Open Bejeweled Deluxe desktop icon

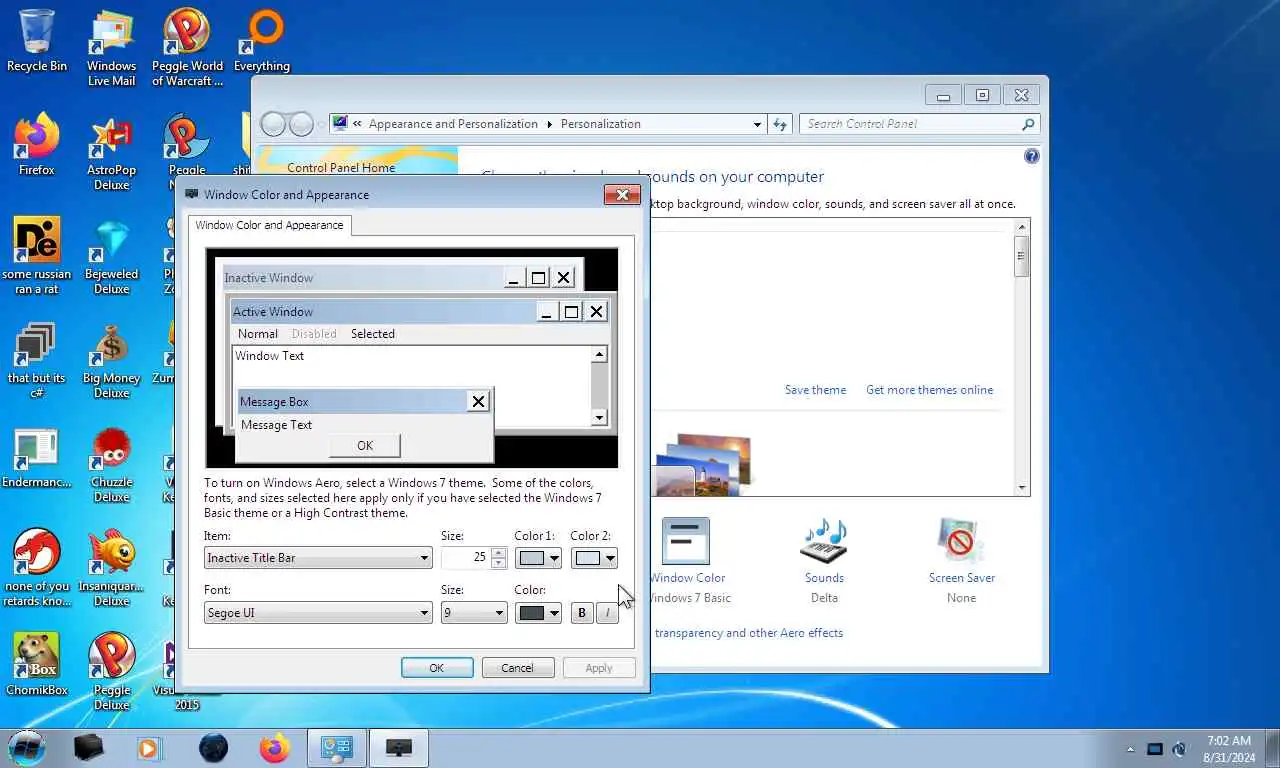(111, 256)
